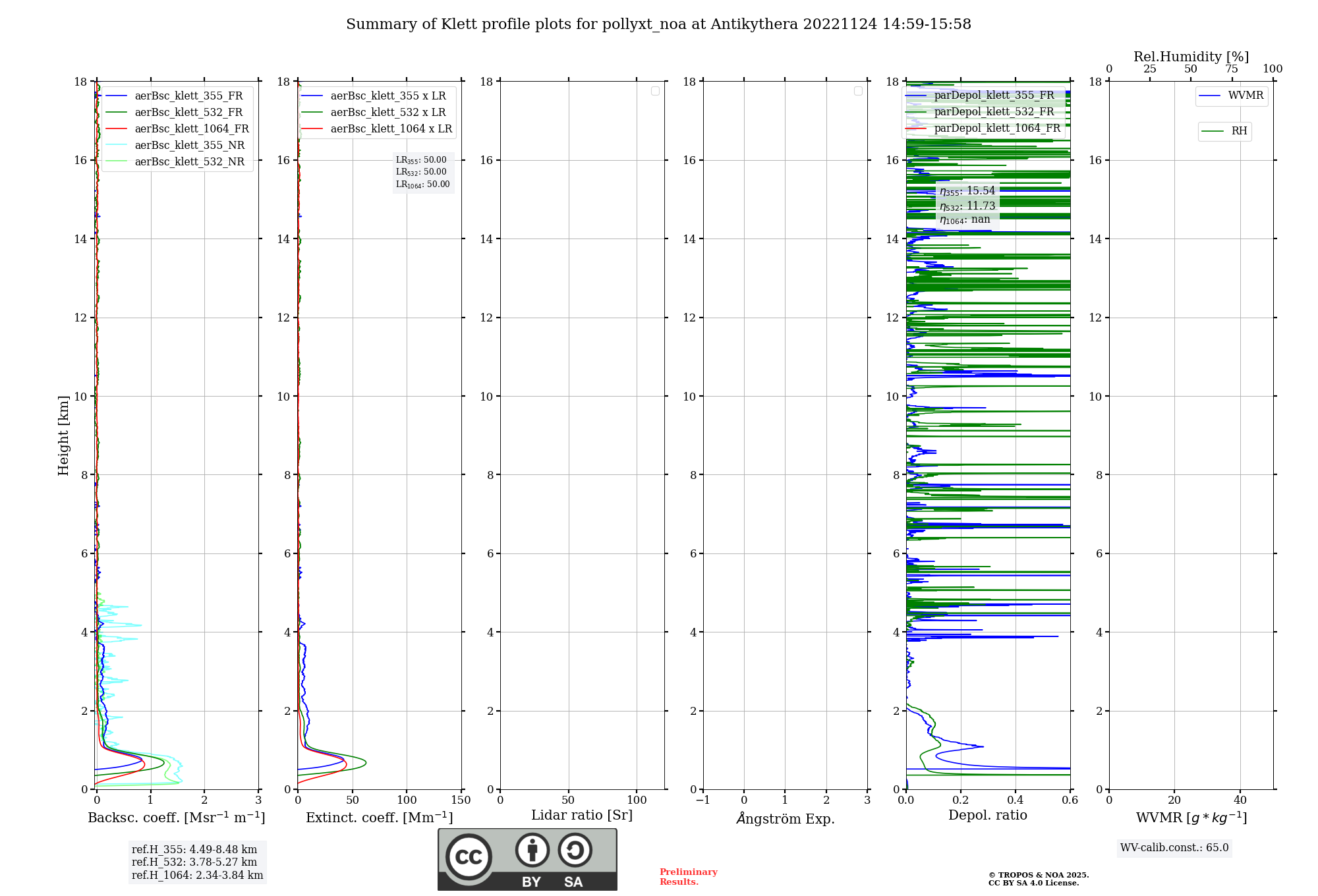Click the ref.H_1064: 2.34-3.84 km text
The width and height of the screenshot is (1318, 896).
(x=197, y=876)
